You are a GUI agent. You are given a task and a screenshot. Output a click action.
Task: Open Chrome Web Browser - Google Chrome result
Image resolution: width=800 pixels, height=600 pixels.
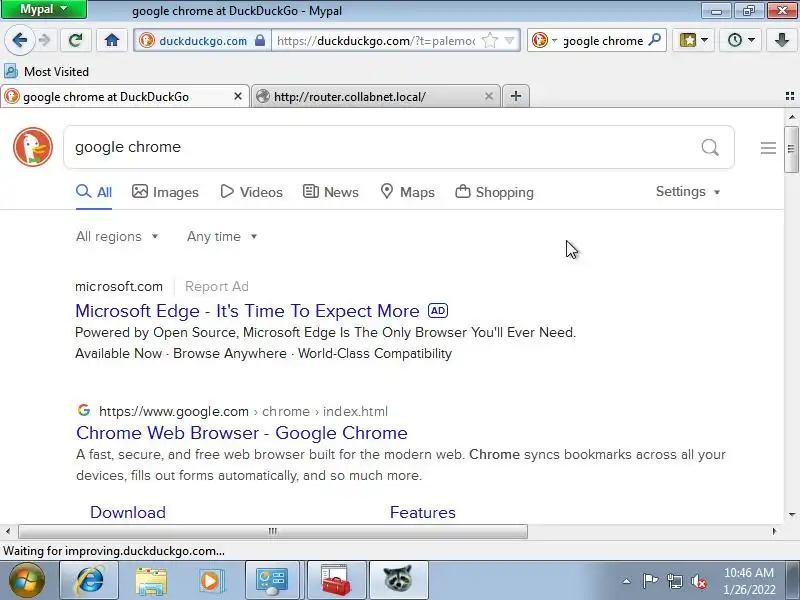[241, 433]
